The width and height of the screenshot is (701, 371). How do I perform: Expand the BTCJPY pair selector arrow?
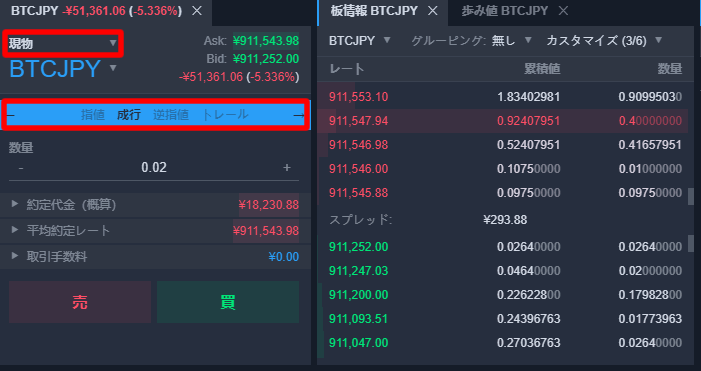(x=113, y=68)
